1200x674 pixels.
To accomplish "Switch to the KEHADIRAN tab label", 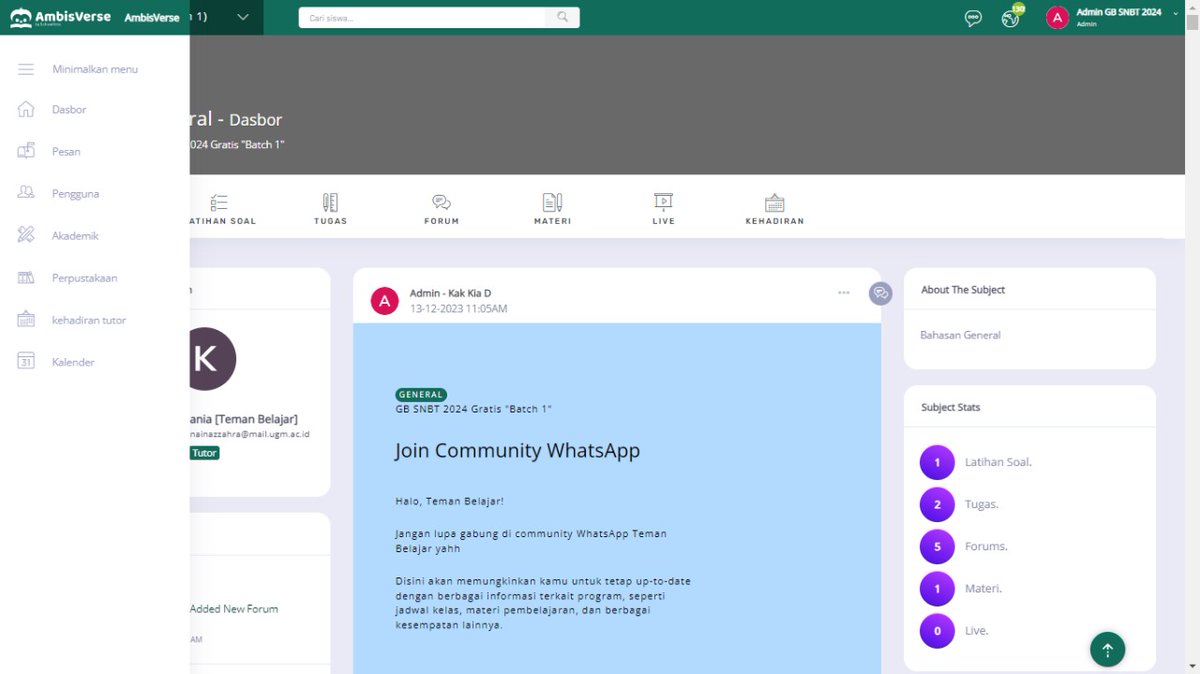I will pyautogui.click(x=774, y=221).
